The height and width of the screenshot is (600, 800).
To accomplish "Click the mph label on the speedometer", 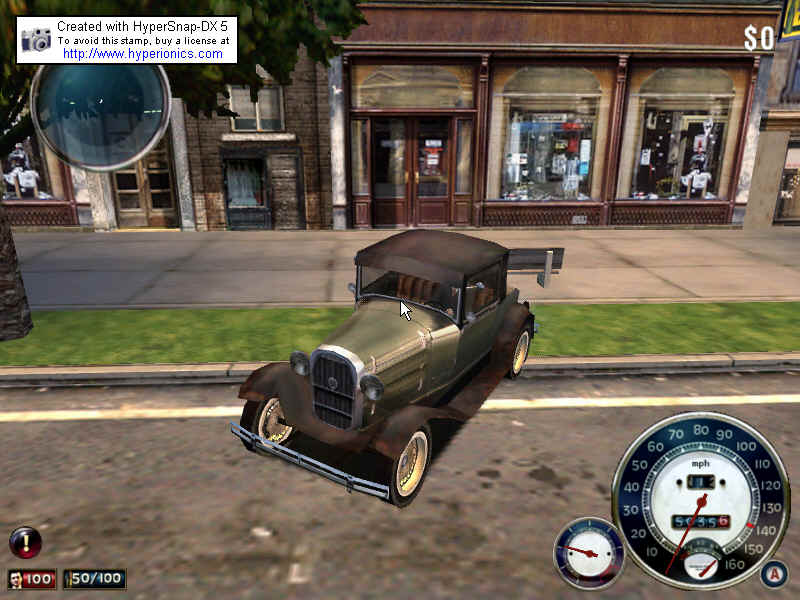I will point(700,464).
